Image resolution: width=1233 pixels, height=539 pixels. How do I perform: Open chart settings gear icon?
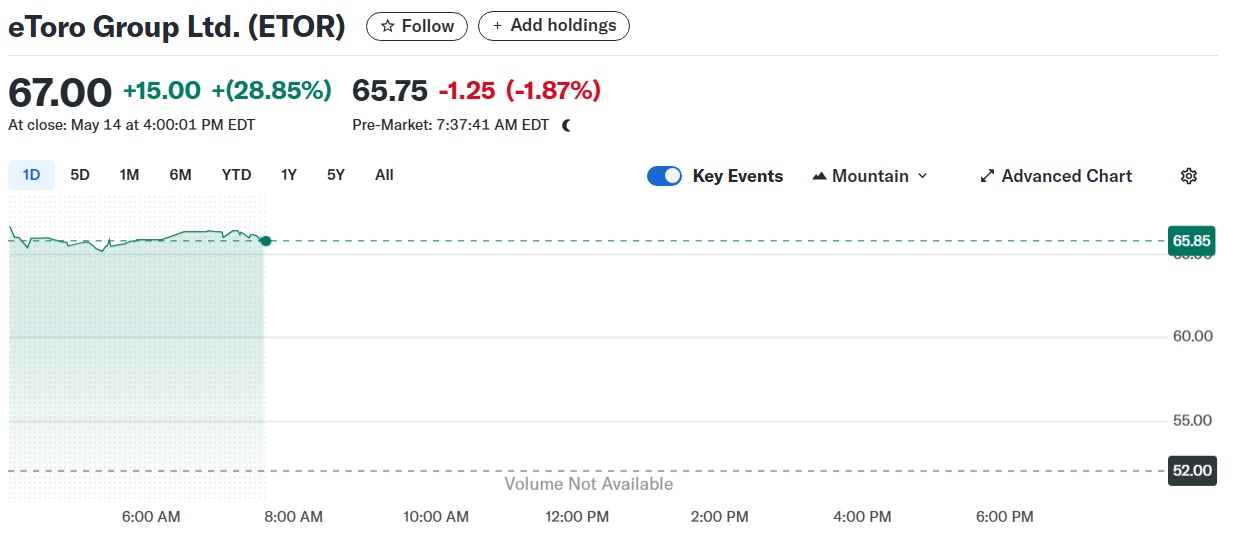1188,176
